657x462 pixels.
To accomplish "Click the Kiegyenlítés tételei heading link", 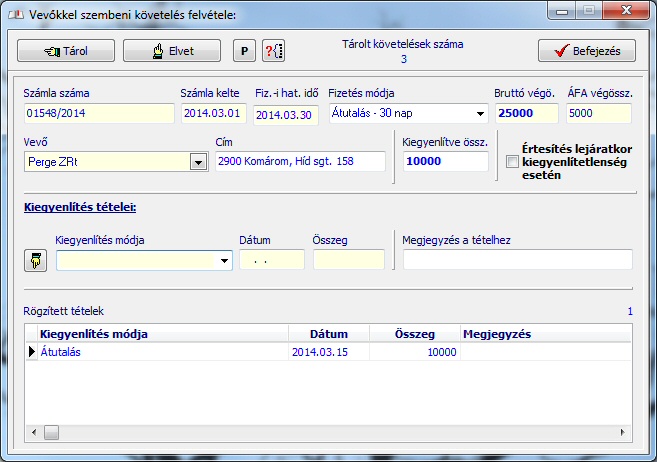I will [80, 207].
